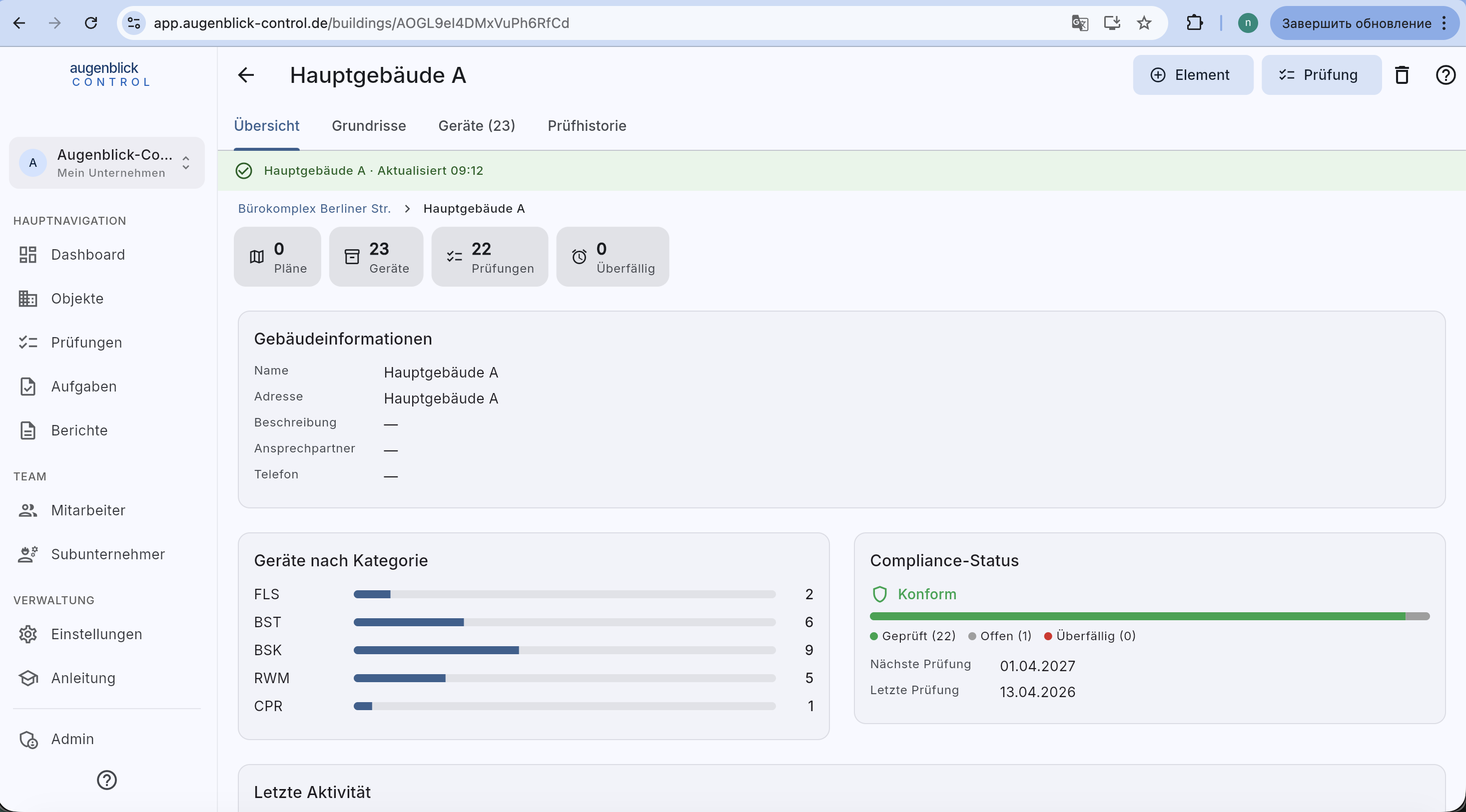Click the Hauptgebäude A breadcrumb text
The height and width of the screenshot is (812, 1466).
474,209
